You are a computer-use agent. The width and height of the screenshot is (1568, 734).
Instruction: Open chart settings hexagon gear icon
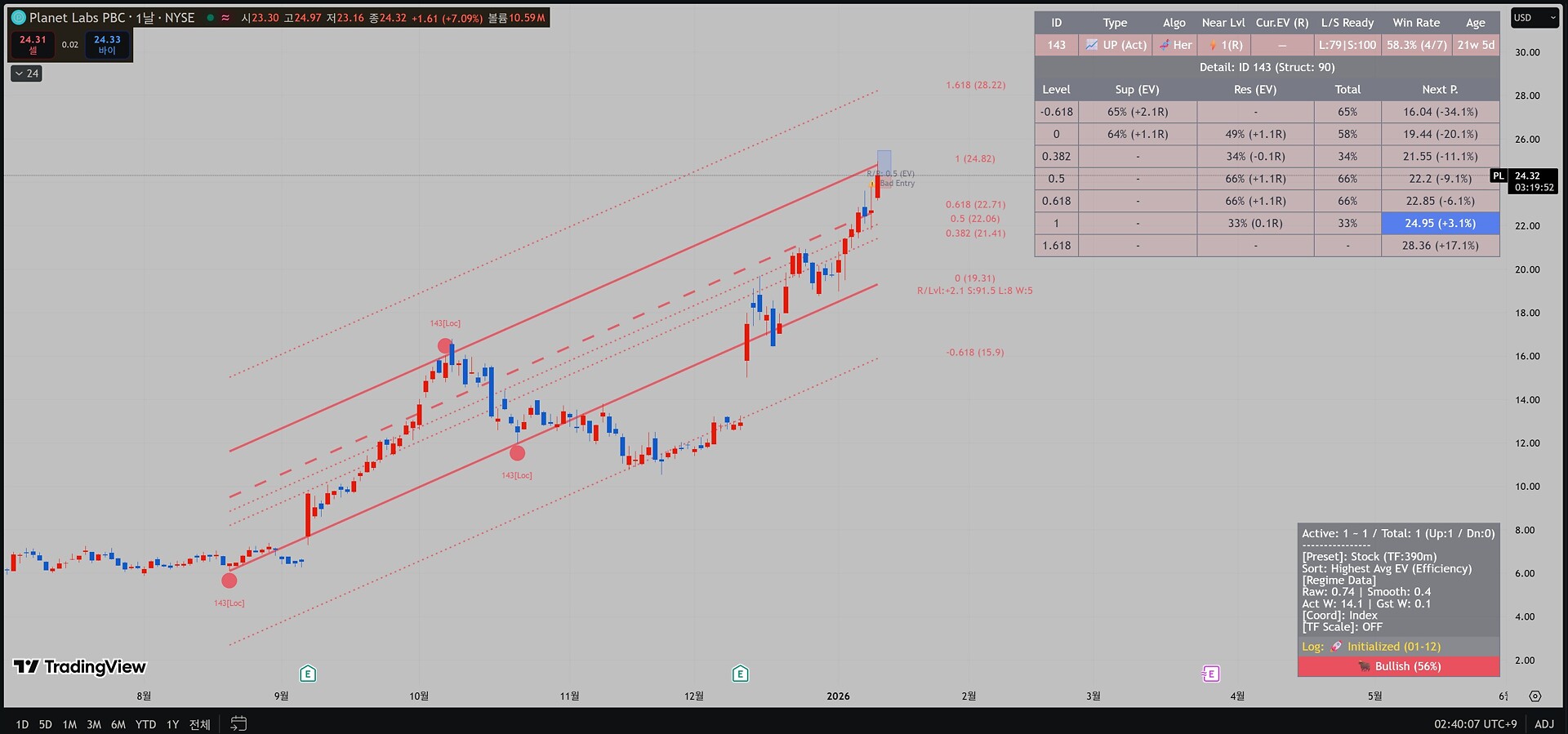[1535, 696]
